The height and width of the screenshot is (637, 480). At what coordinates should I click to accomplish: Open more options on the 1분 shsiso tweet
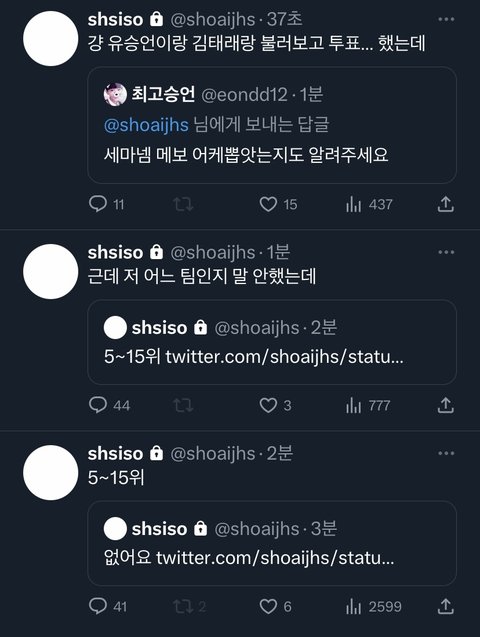[x=446, y=252]
